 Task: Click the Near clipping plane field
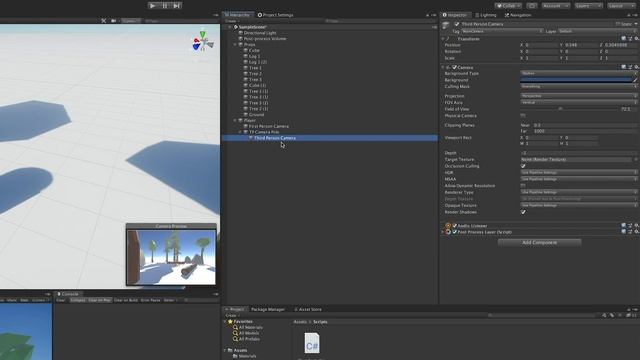tap(585, 125)
